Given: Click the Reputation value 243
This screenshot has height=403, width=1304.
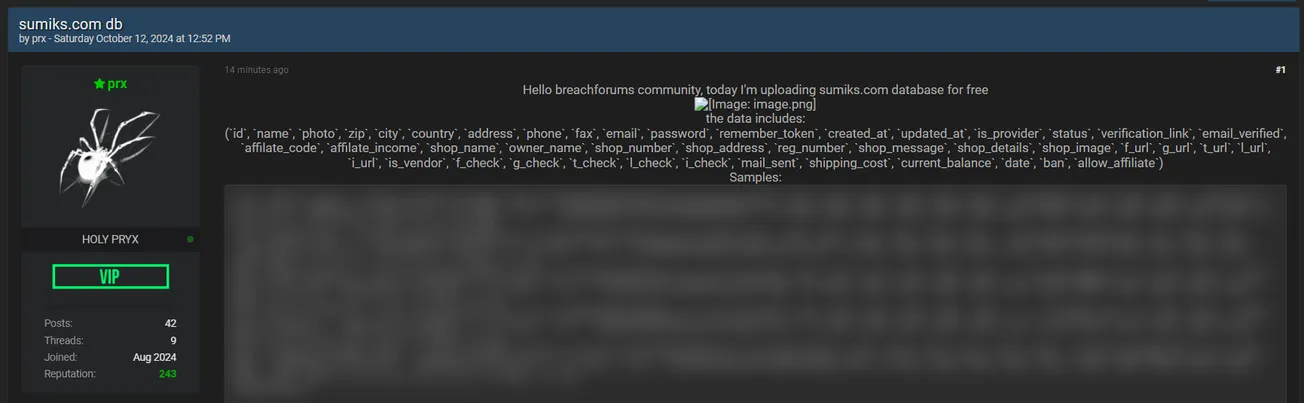Looking at the screenshot, I should point(168,373).
